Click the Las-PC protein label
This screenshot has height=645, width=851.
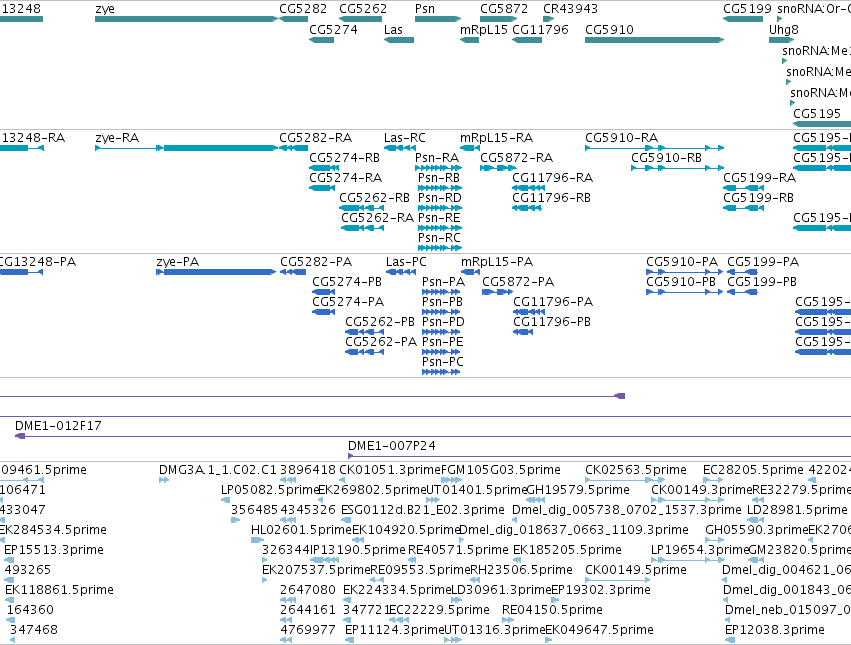click(406, 262)
